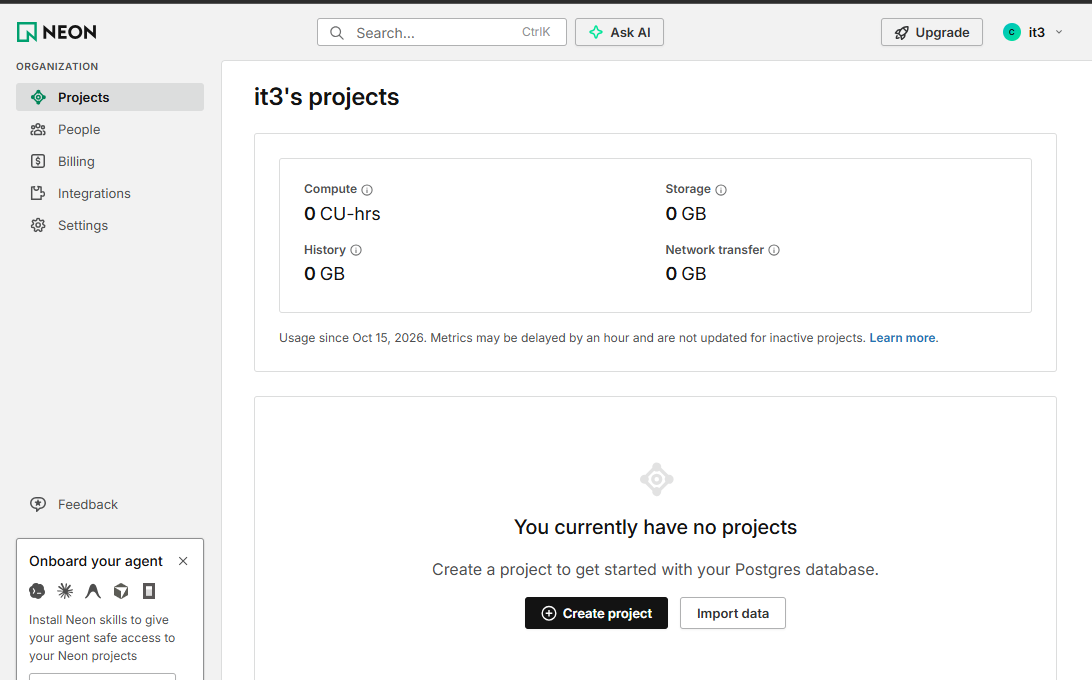Viewport: 1092px width, 680px height.
Task: Open Integrations page
Action: pyautogui.click(x=110, y=193)
